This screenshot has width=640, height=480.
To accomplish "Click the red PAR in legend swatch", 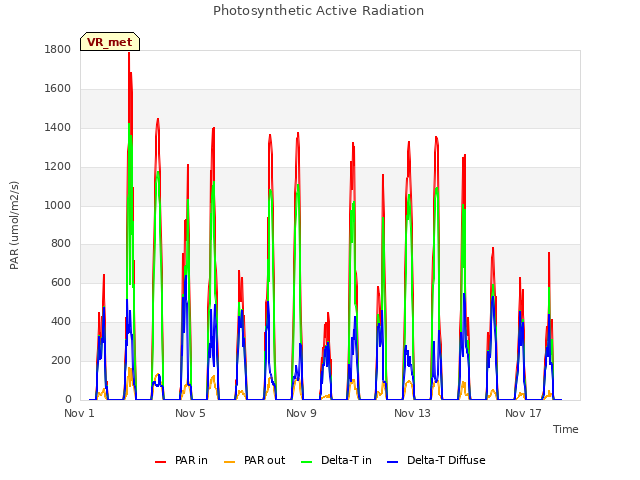I will (160, 462).
